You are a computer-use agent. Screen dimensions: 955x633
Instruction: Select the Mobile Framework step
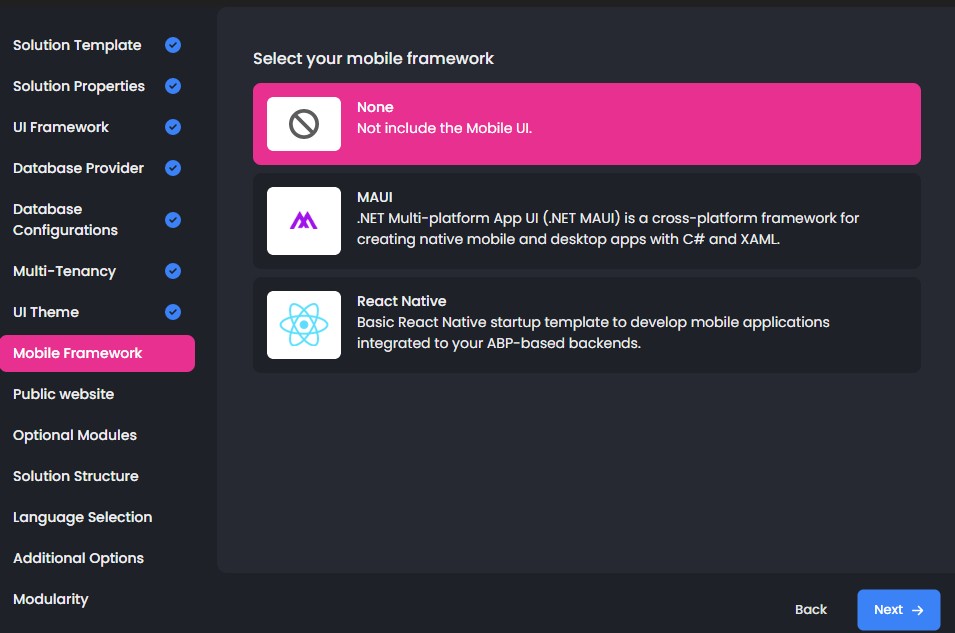[97, 353]
